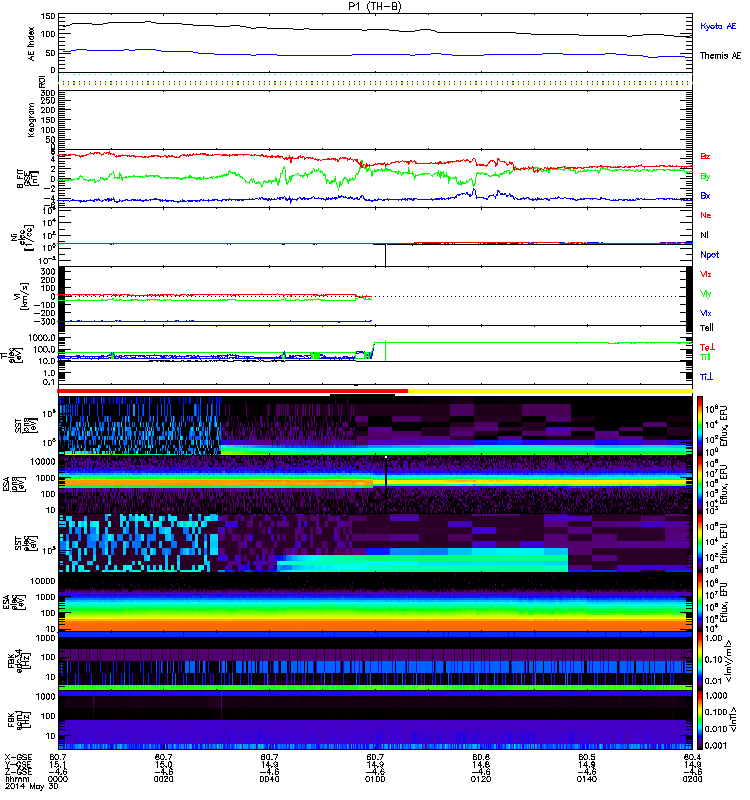Click the Keogram panel area
This screenshot has height=800, width=750.
[x=376, y=120]
